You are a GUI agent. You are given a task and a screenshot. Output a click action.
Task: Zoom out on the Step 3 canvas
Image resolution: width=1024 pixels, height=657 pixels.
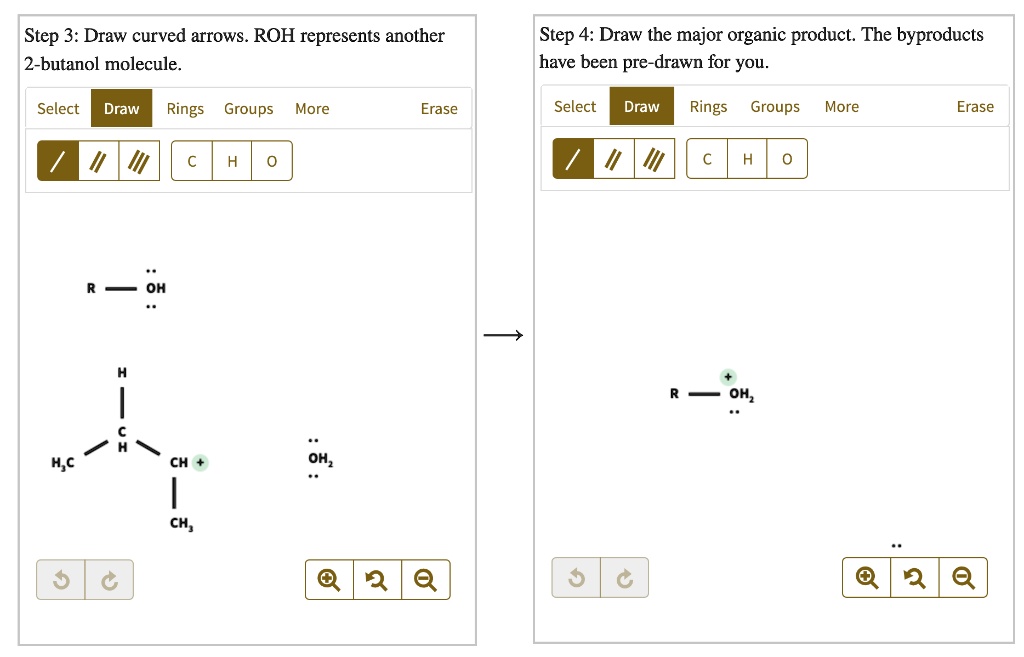point(426,579)
